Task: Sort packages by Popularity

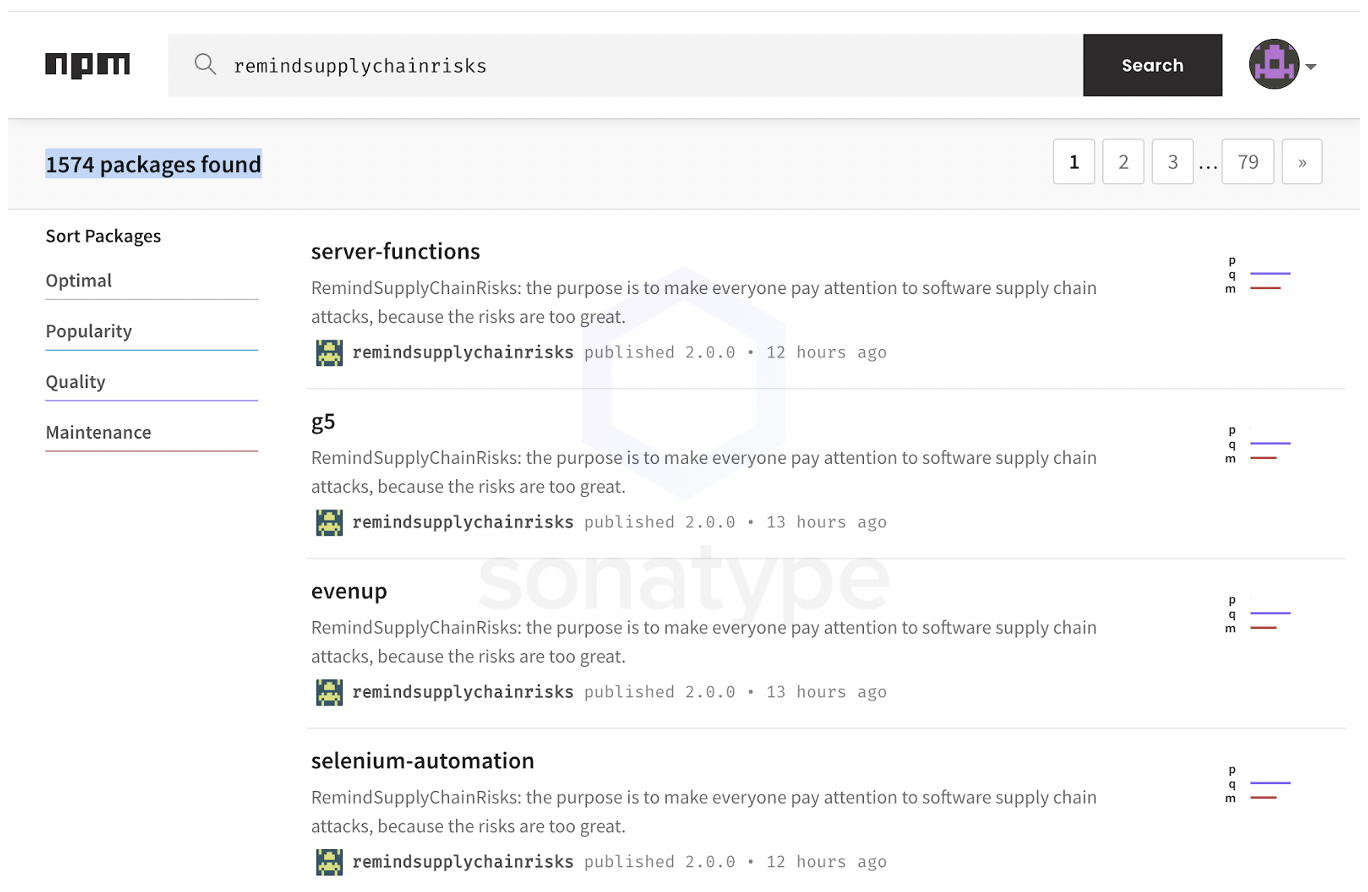Action: coord(89,331)
